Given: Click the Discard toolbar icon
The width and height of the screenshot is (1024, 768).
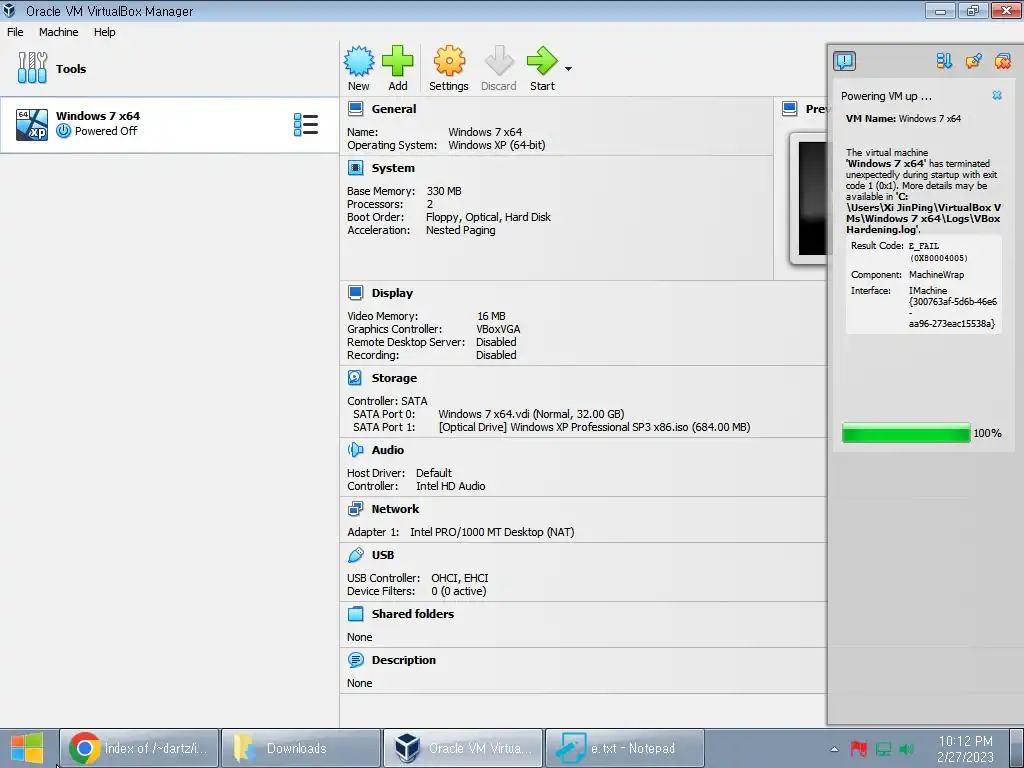Looking at the screenshot, I should pyautogui.click(x=499, y=61).
